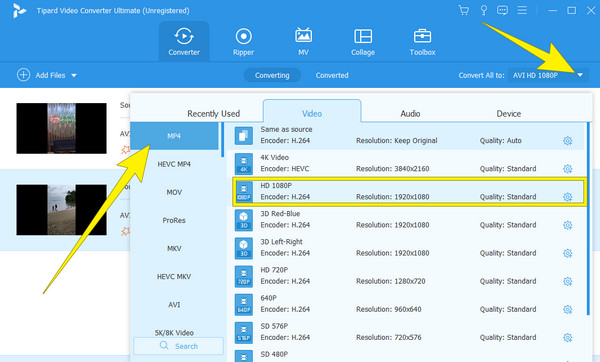Open settings gear for 3D Left-Right
600x362 pixels.
567,253
